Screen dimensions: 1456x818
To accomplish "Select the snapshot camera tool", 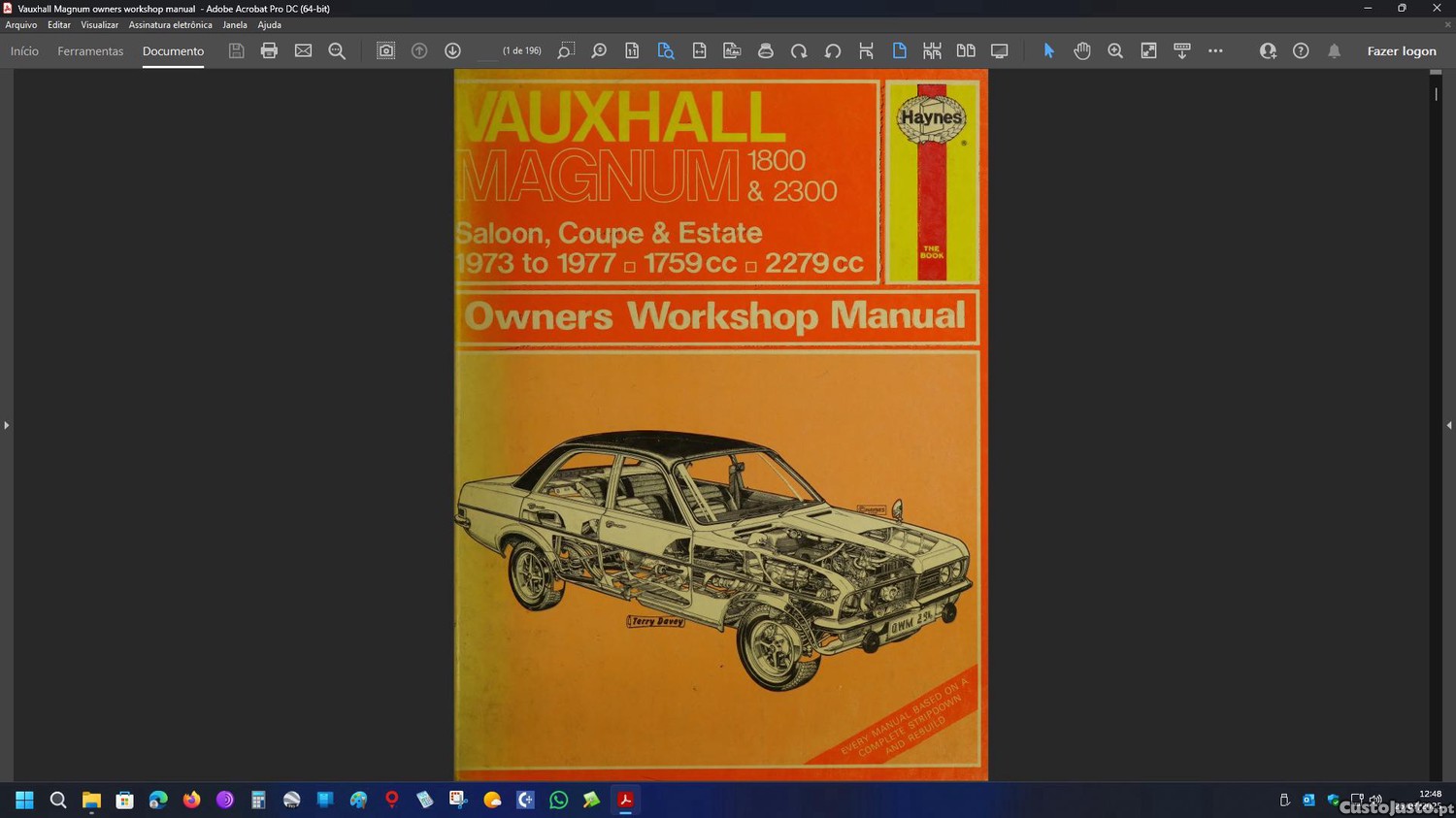I will click(x=385, y=50).
